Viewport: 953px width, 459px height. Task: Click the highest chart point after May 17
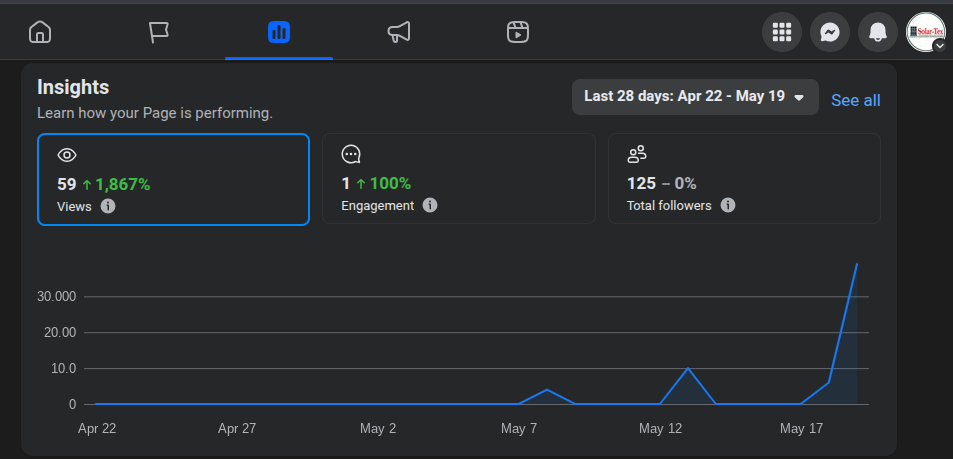click(x=857, y=264)
